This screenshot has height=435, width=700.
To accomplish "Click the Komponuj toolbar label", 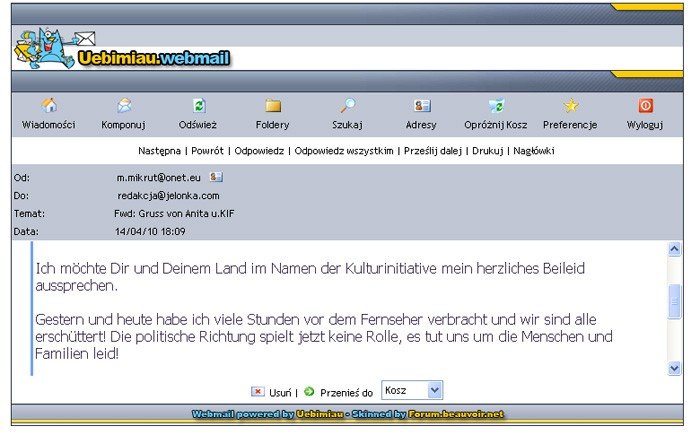I will [124, 125].
